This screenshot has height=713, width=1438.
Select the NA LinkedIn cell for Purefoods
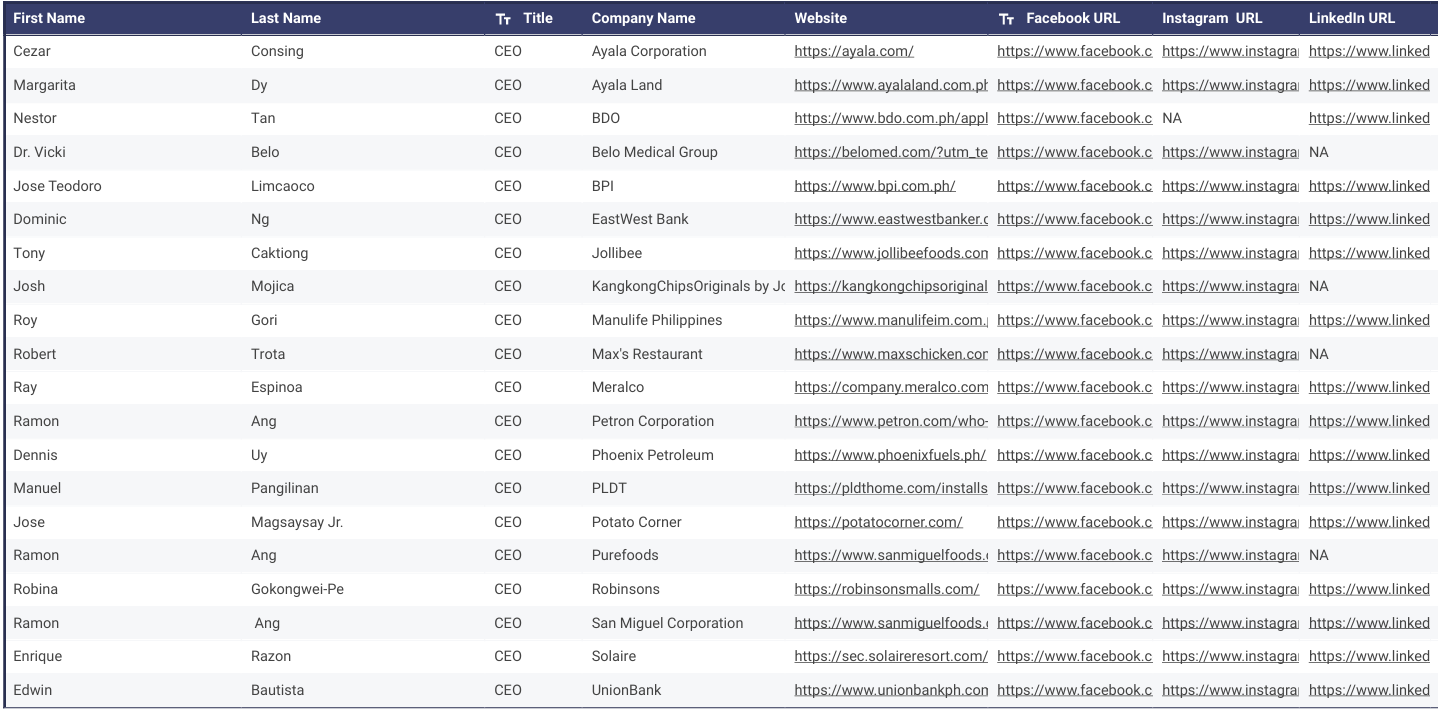tap(1318, 555)
